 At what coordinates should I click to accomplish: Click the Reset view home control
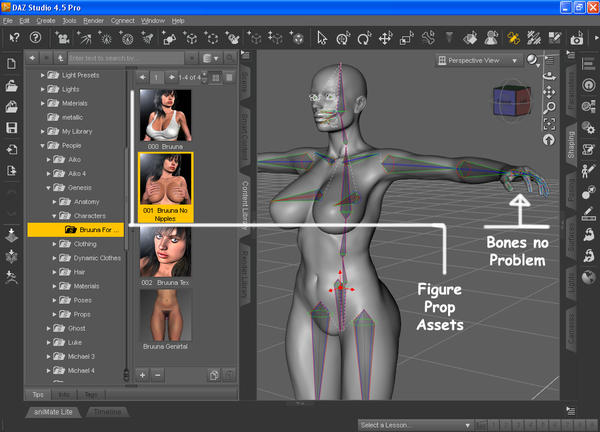tap(549, 140)
